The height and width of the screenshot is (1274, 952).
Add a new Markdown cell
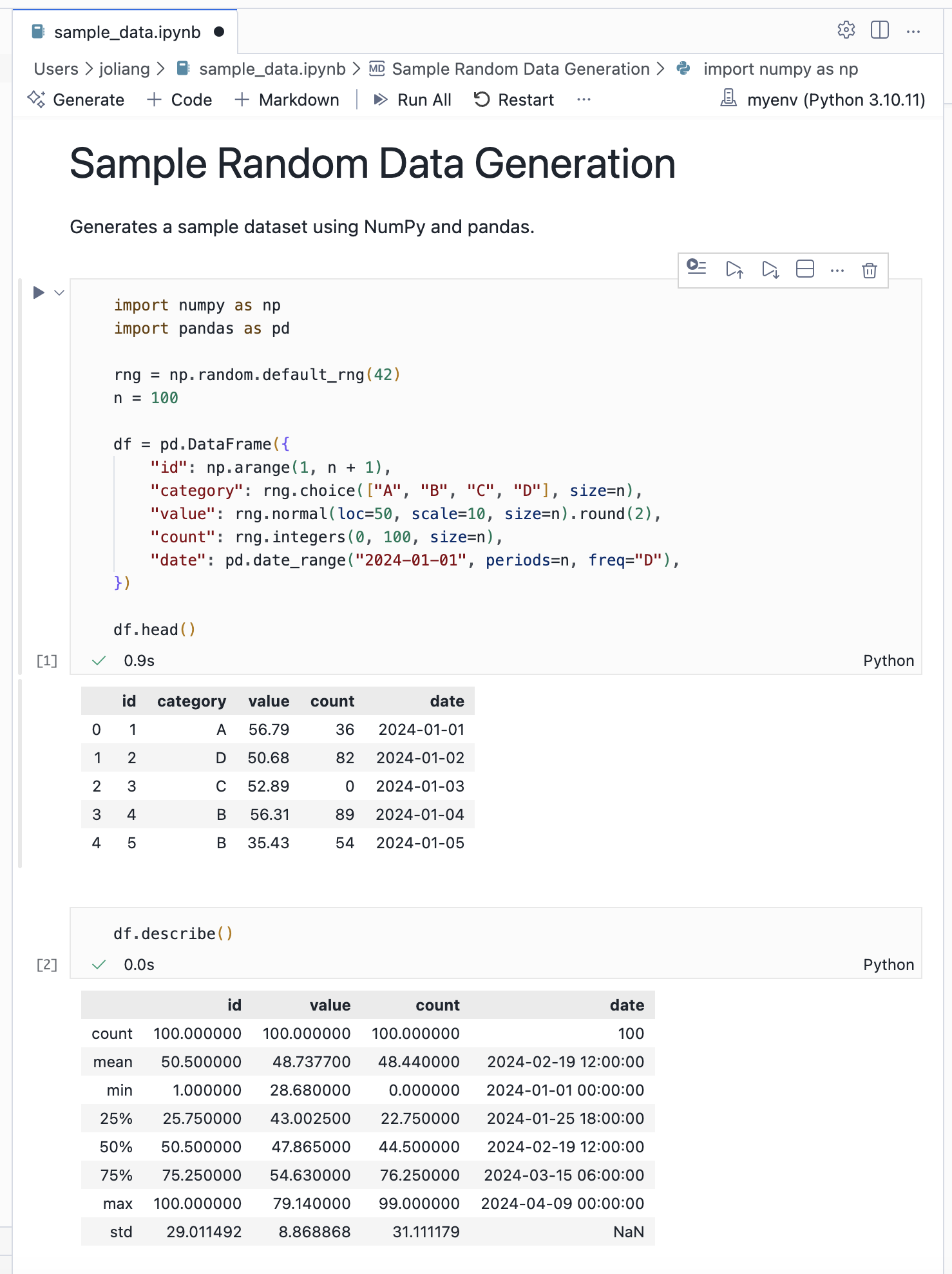(x=287, y=100)
